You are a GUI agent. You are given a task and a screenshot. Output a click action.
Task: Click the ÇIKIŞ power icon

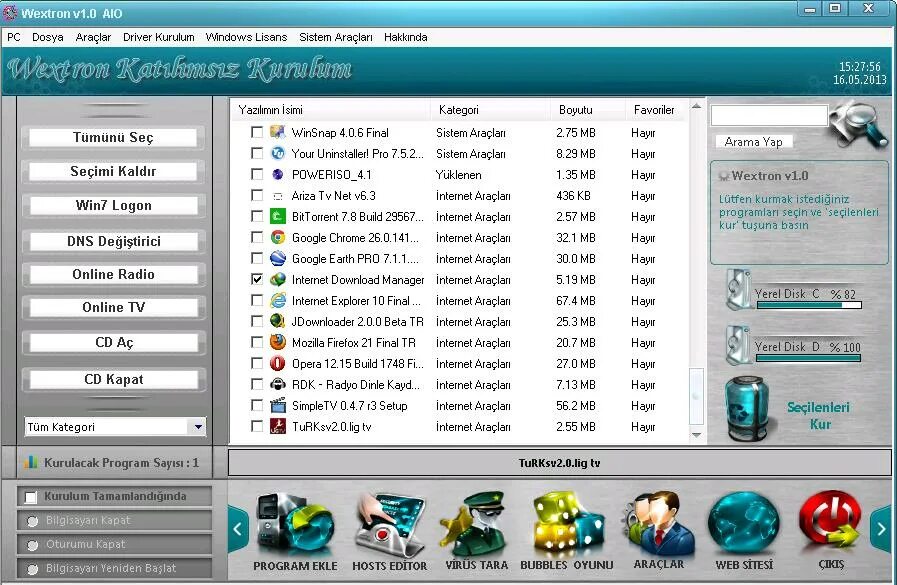click(831, 523)
